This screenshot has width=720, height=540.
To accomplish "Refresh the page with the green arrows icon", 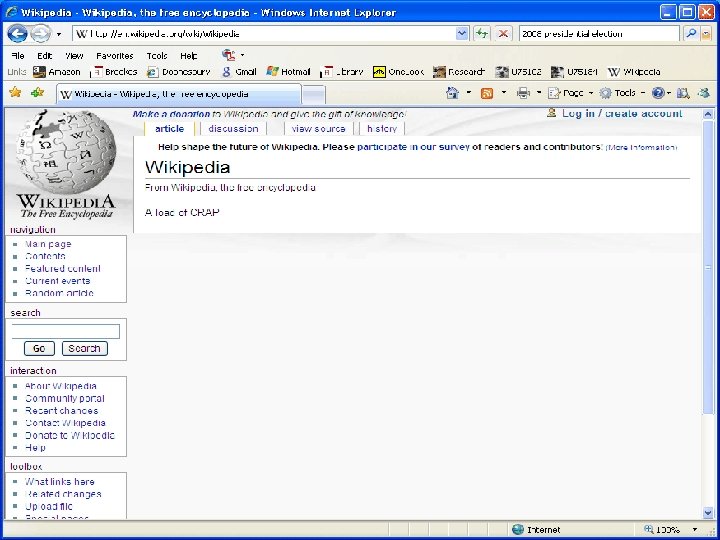I will click(482, 34).
